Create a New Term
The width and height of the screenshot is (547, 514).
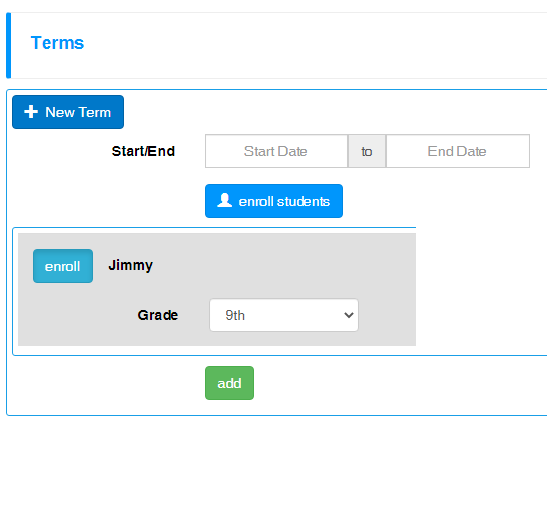click(x=68, y=112)
